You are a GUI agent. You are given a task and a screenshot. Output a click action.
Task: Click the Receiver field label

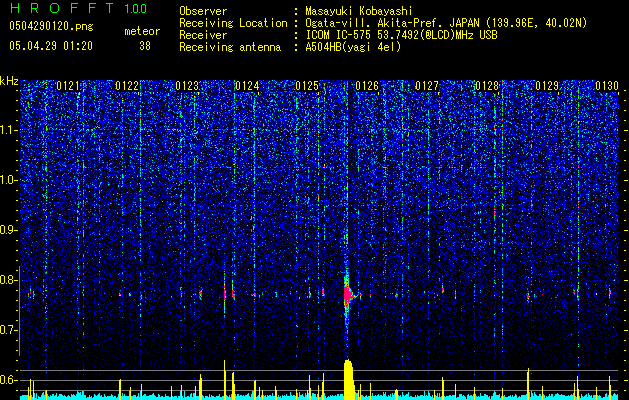(203, 35)
